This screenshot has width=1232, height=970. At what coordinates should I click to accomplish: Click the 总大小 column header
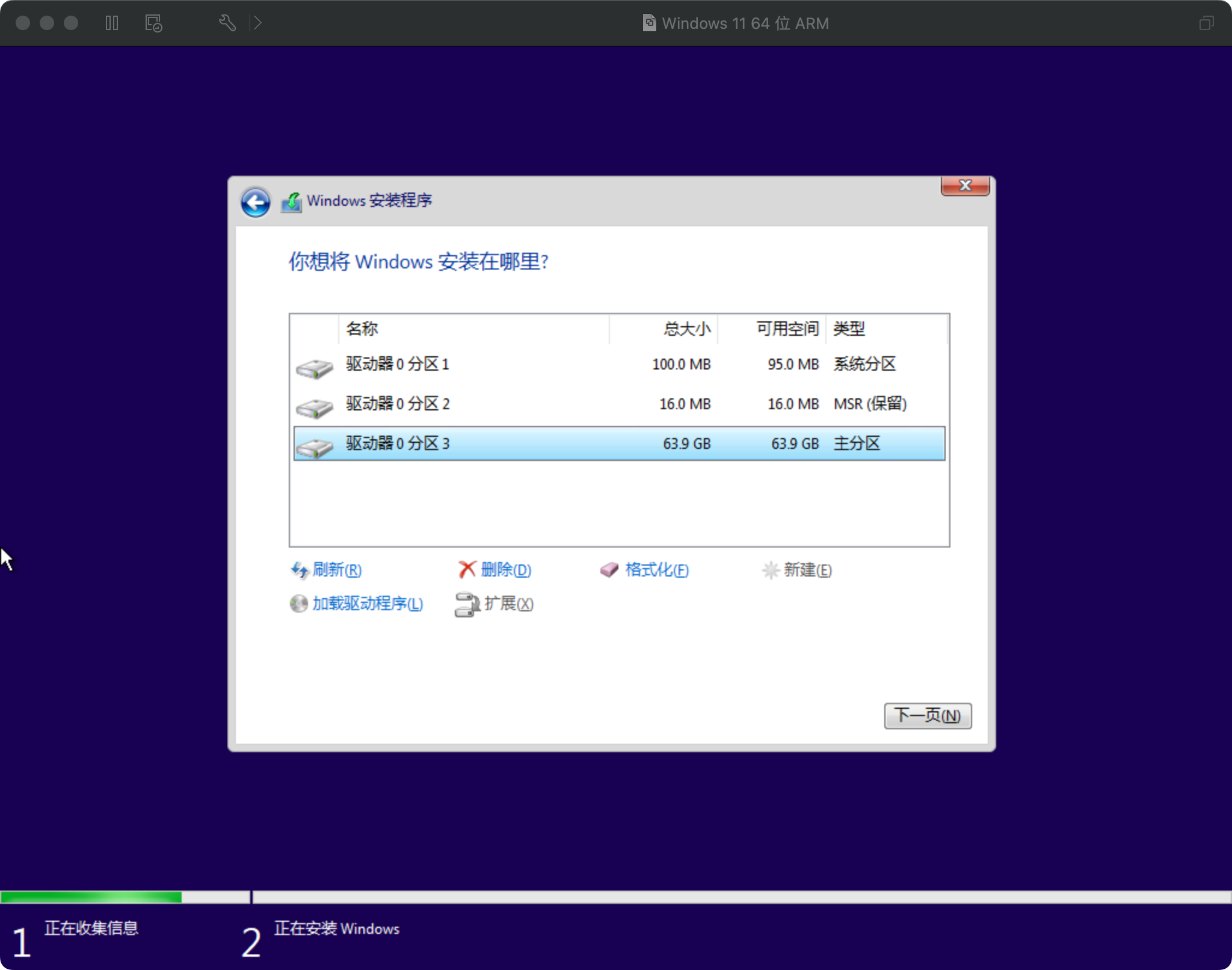point(664,329)
